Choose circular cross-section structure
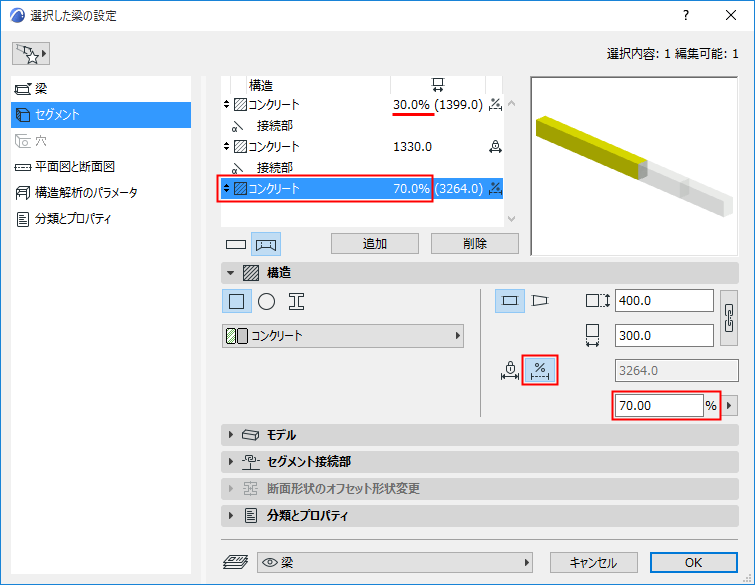 click(x=266, y=302)
